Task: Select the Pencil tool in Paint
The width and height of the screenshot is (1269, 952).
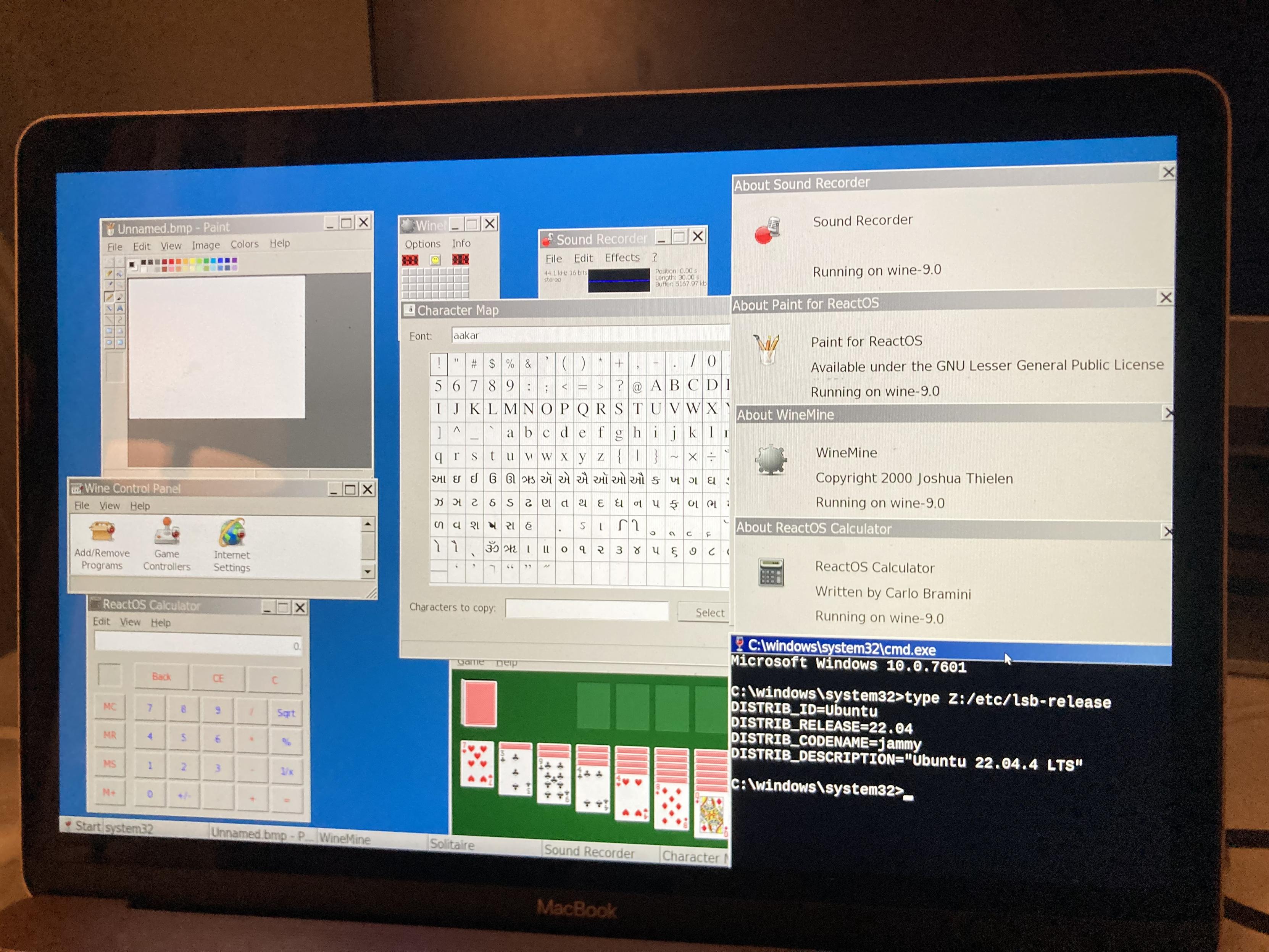Action: click(110, 297)
